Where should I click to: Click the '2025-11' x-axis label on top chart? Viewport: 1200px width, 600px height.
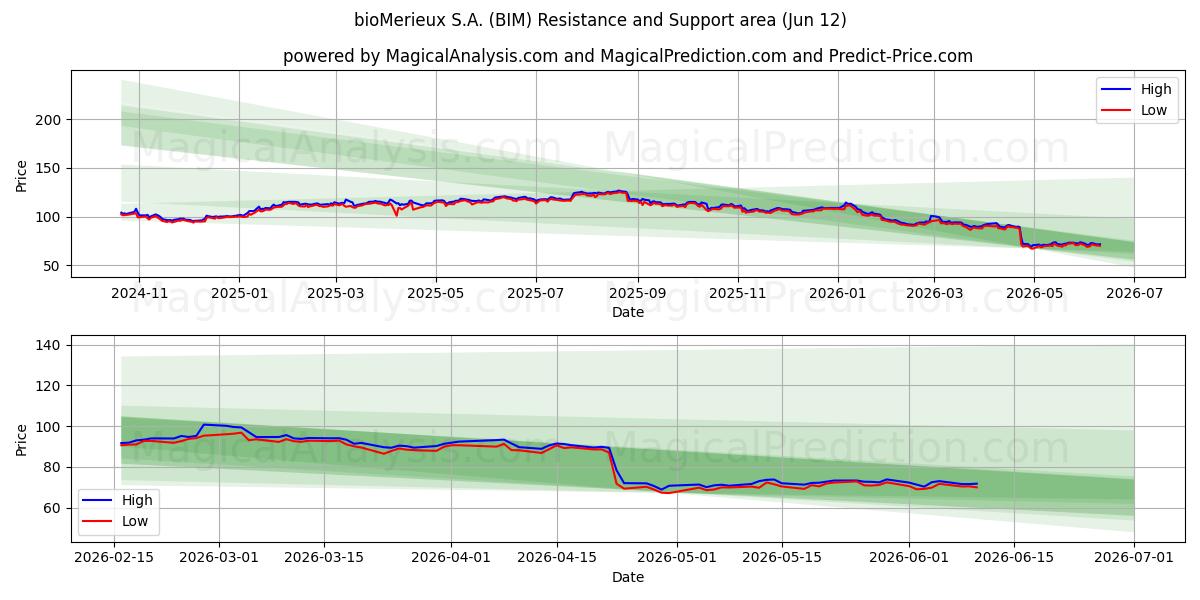tap(738, 294)
